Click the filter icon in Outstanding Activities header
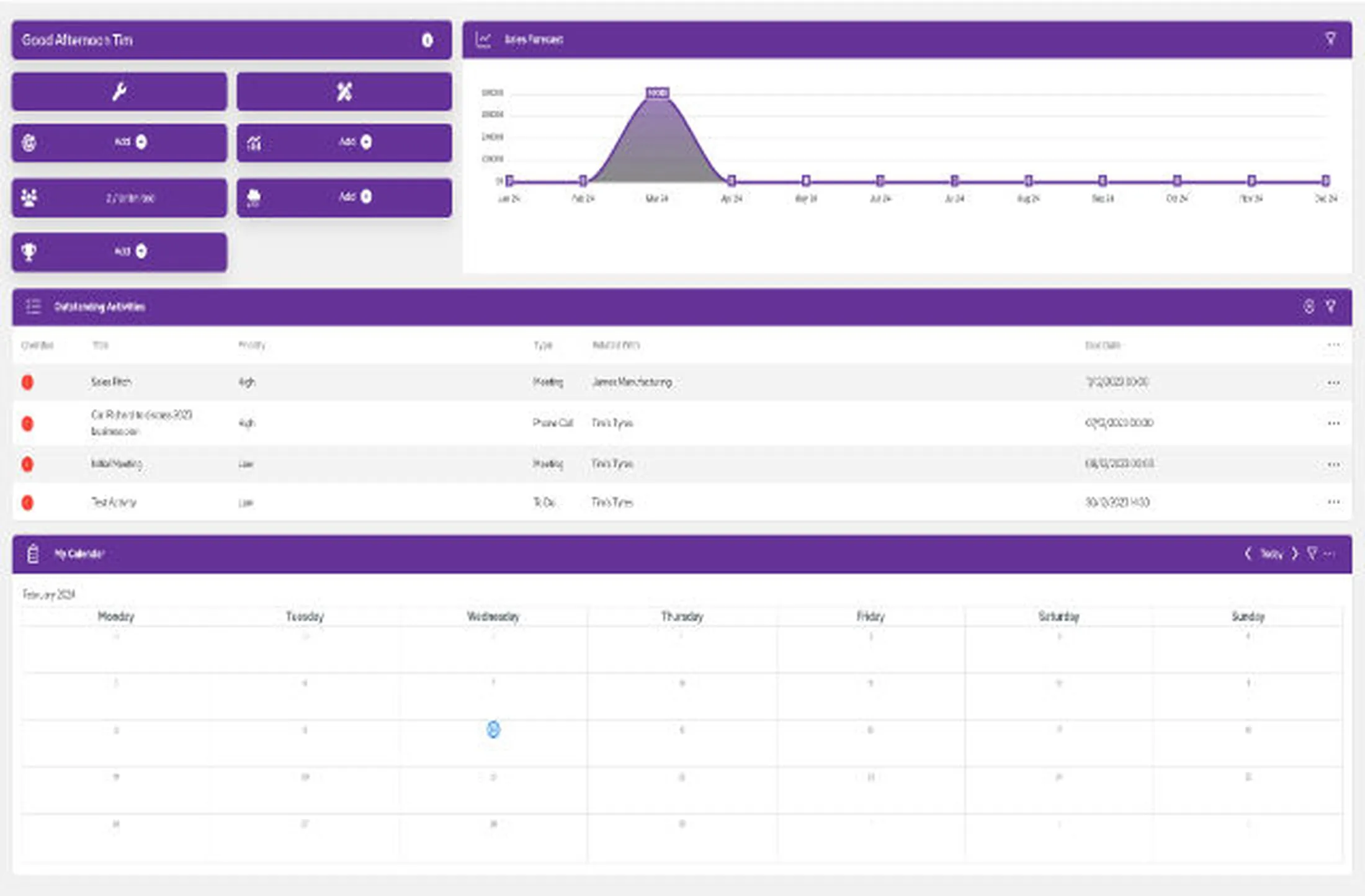Image resolution: width=1365 pixels, height=896 pixels. tap(1330, 307)
